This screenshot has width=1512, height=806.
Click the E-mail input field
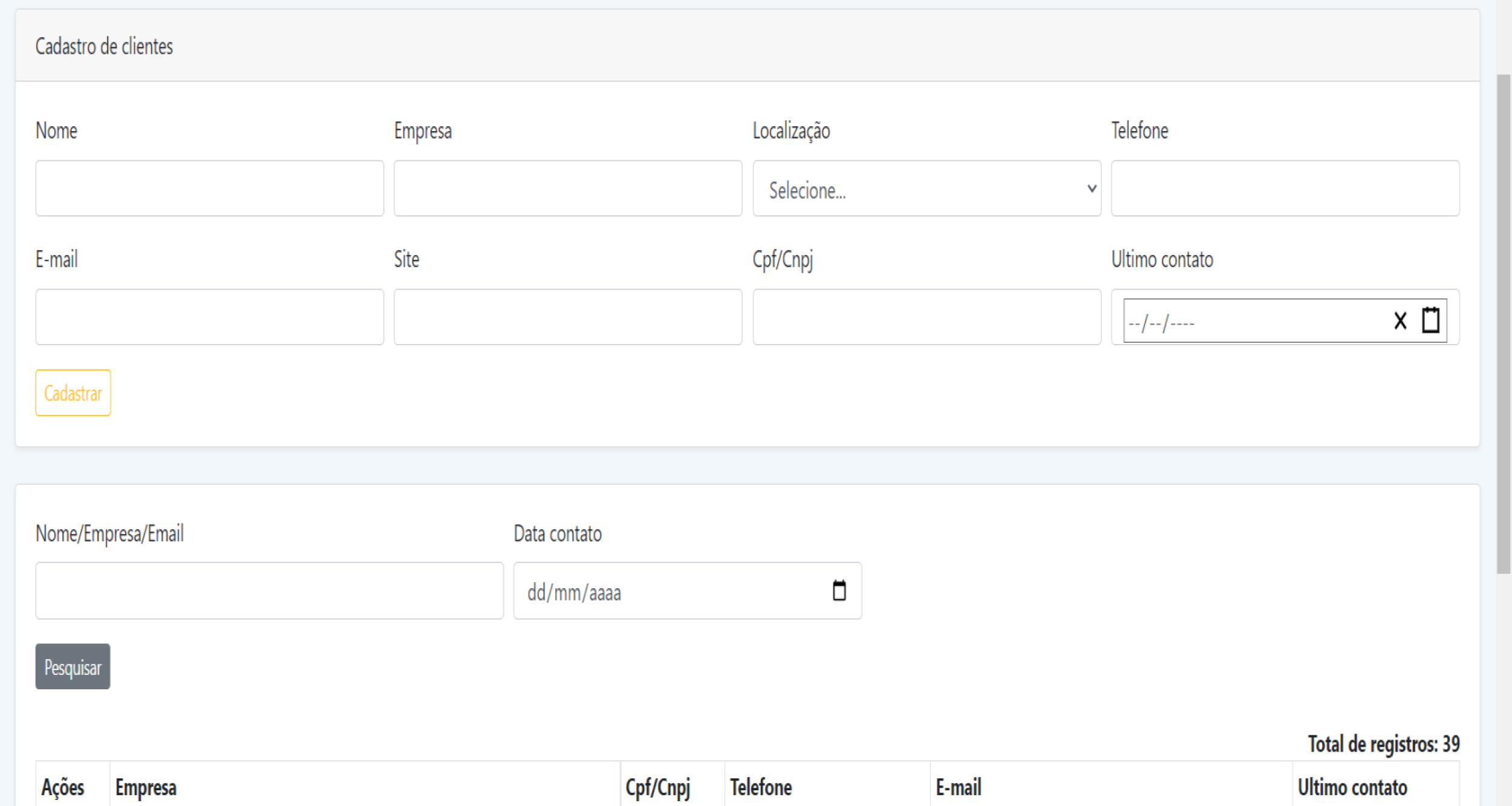(209, 317)
